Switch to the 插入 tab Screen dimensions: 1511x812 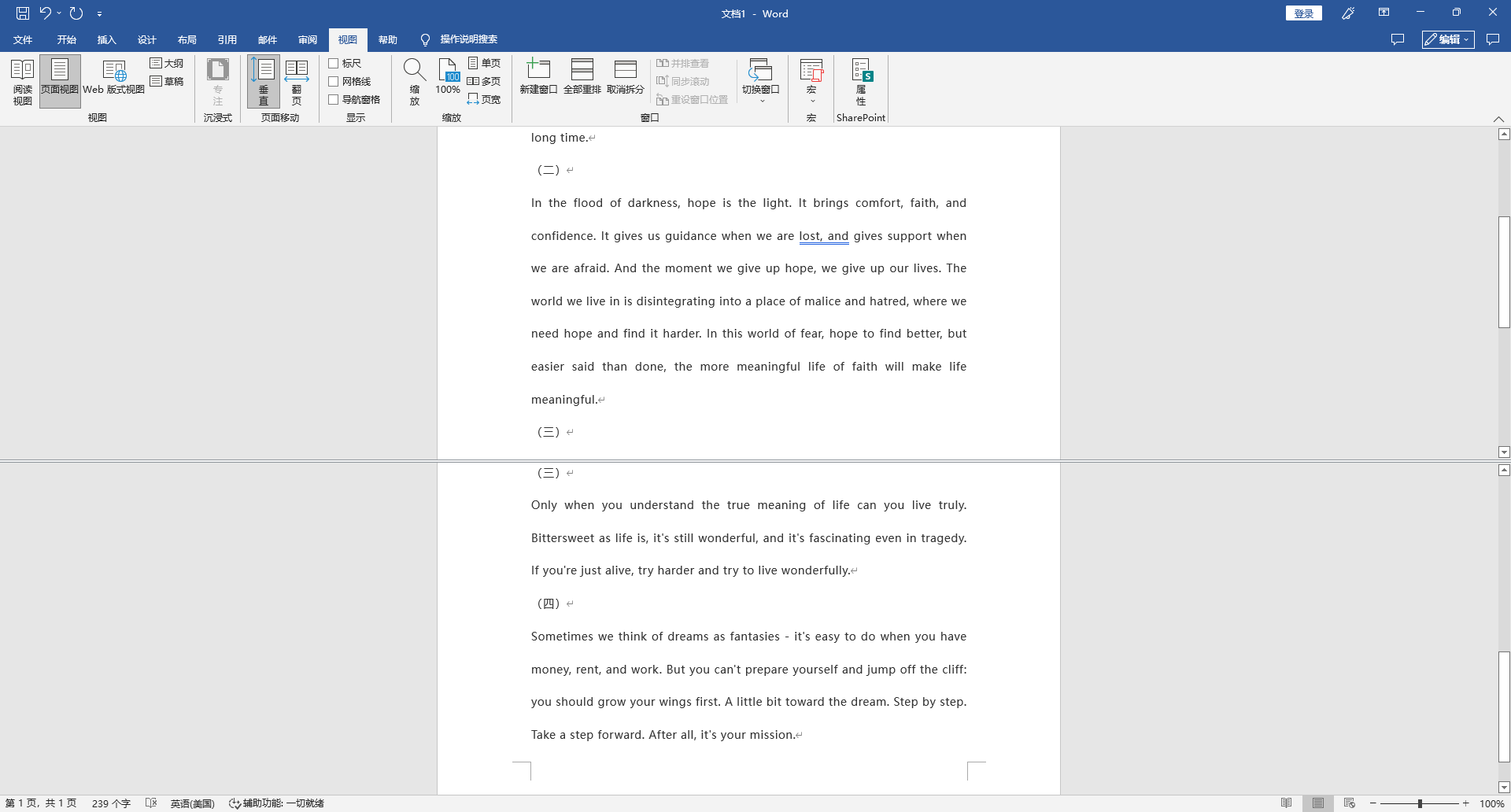(x=106, y=39)
